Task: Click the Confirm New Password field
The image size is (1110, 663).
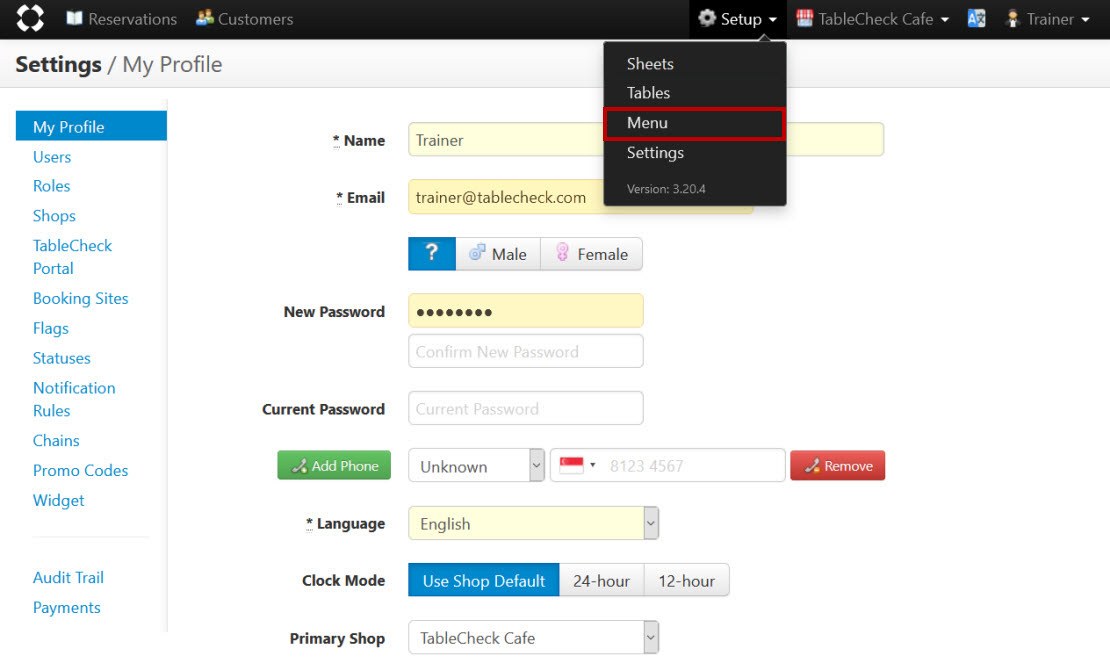Action: click(x=526, y=351)
